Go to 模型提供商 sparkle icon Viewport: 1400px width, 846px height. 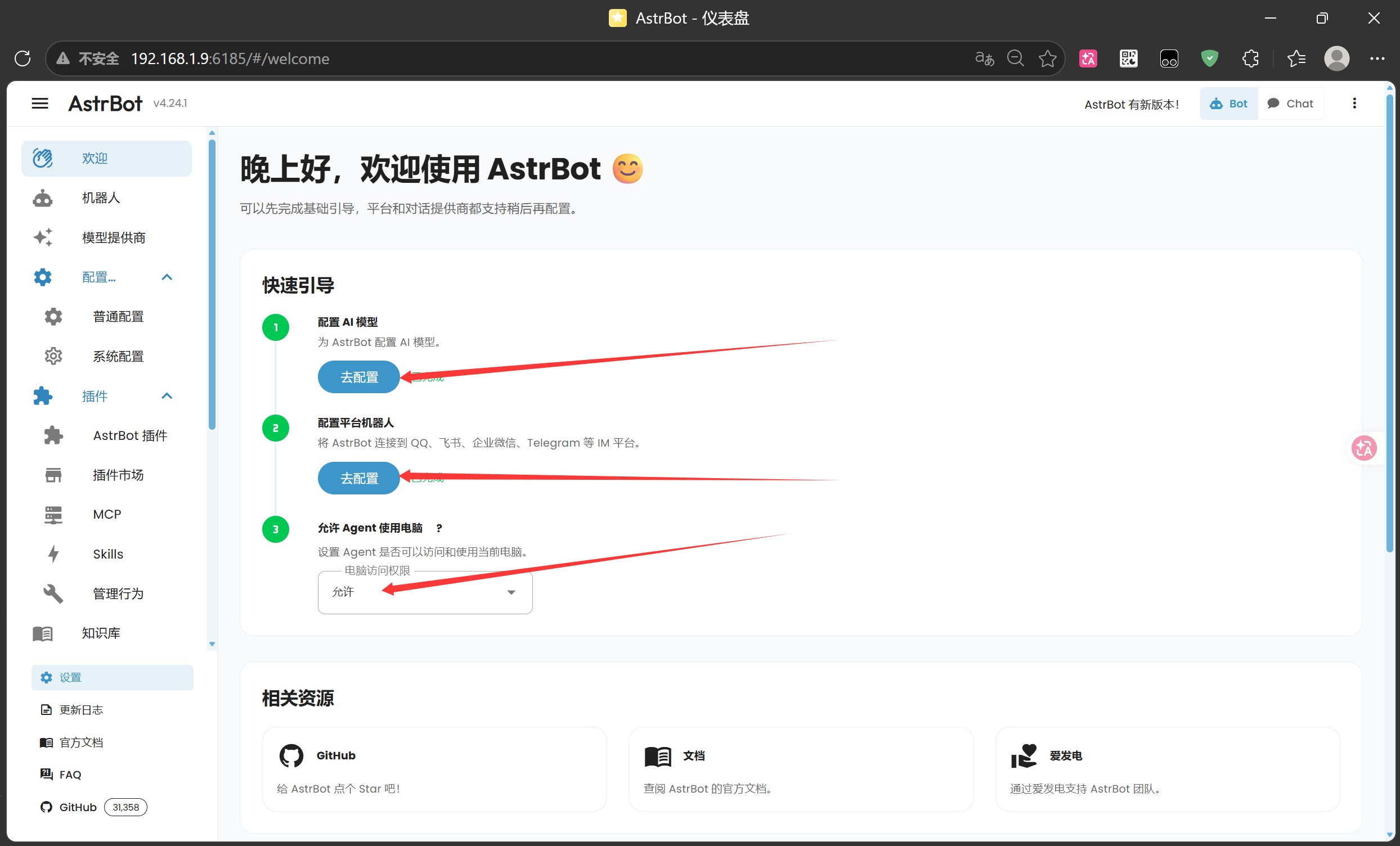tap(43, 237)
